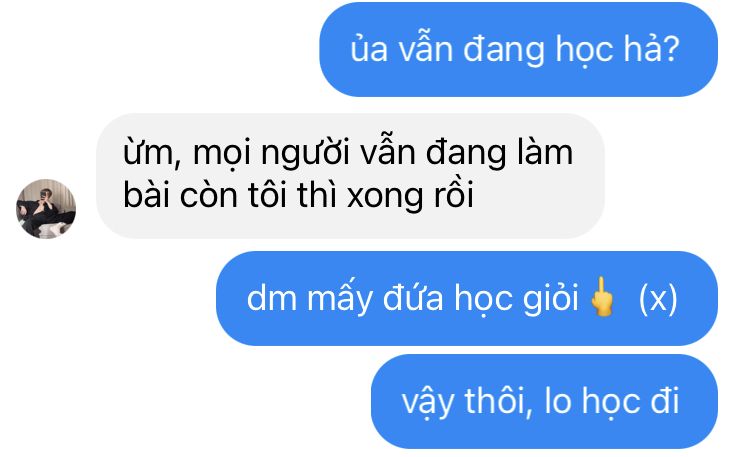Tap the "vậy thôi, lo học đi" message
The width and height of the screenshot is (750, 457).
[544, 401]
